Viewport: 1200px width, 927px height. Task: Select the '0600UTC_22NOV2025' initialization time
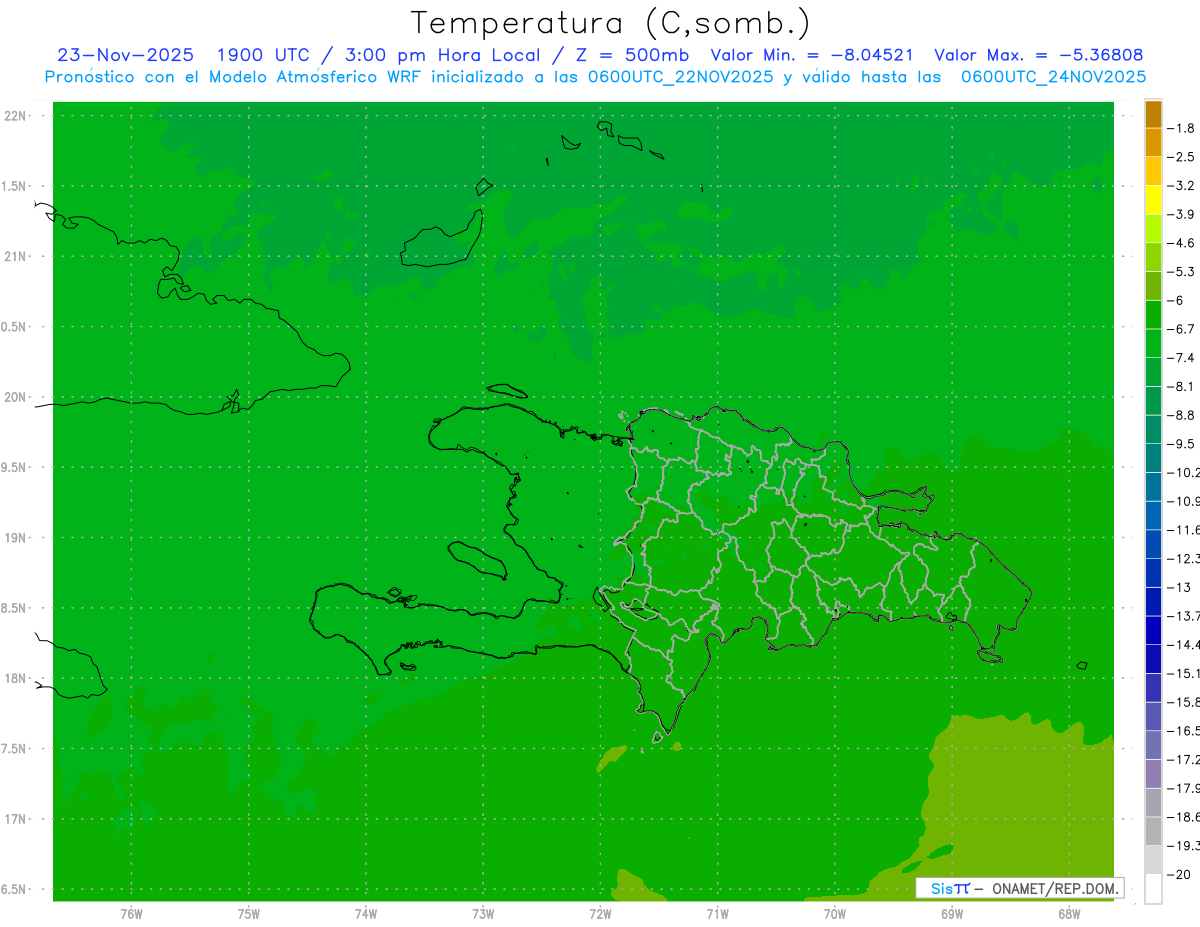coord(681,77)
